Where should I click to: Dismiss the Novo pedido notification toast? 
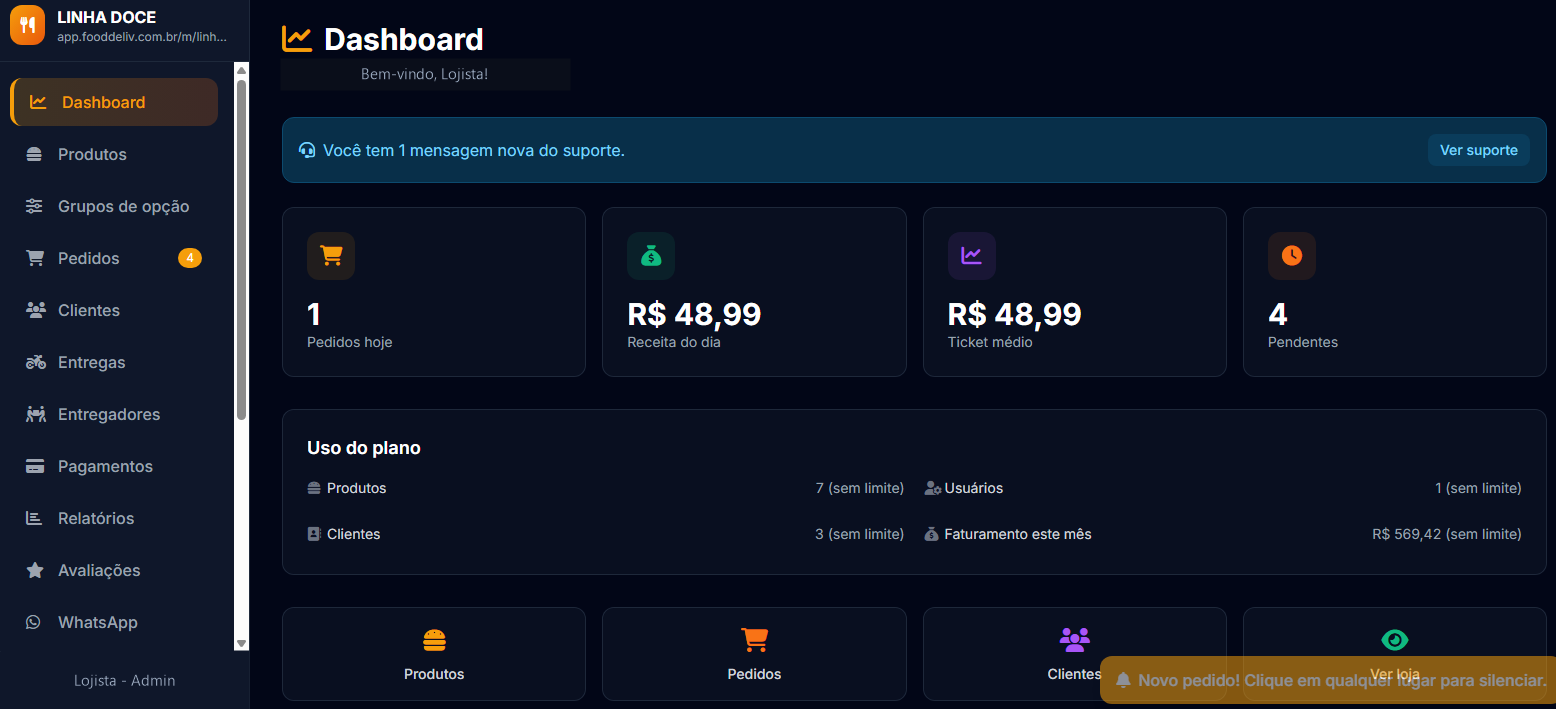coord(1328,680)
